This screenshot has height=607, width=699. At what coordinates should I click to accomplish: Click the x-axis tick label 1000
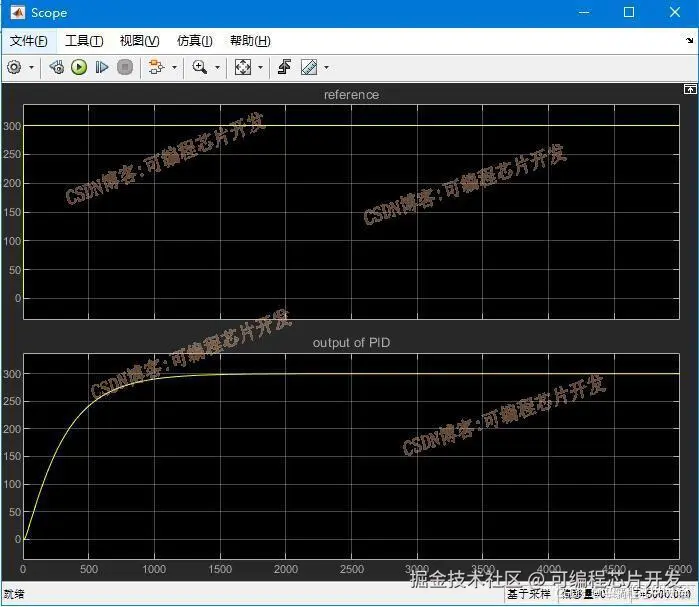[154, 569]
